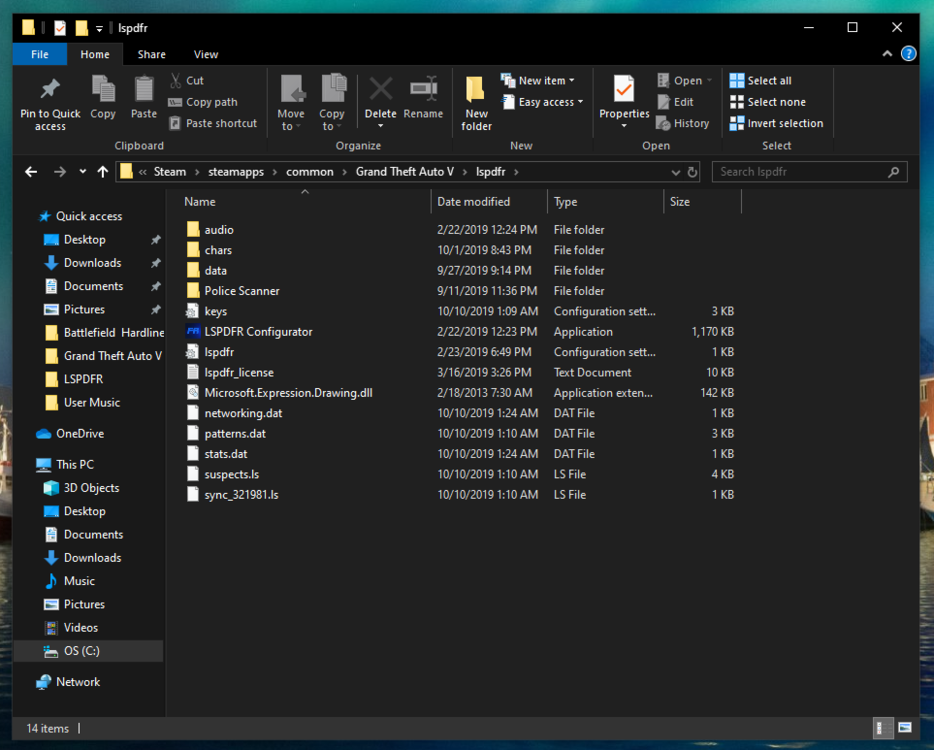Click the Rename icon in the Organize group

coord(423,90)
